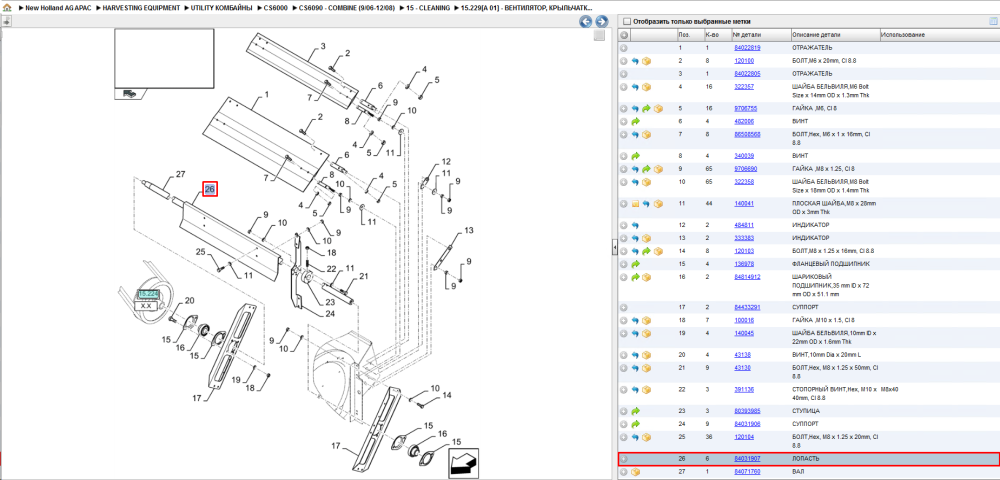
Task: Navigate to next illustration with right arrow
Action: (600, 22)
